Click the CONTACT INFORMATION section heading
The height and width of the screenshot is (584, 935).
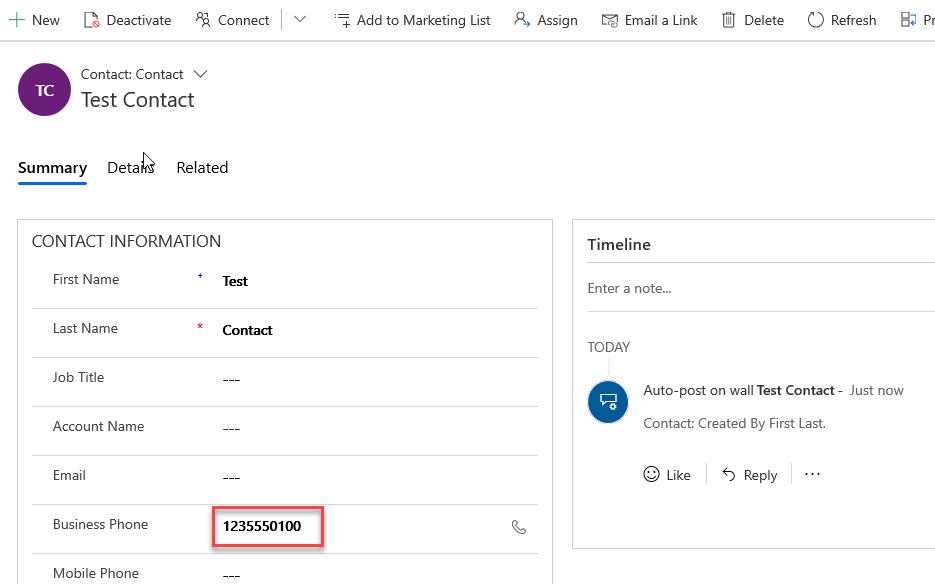(126, 241)
